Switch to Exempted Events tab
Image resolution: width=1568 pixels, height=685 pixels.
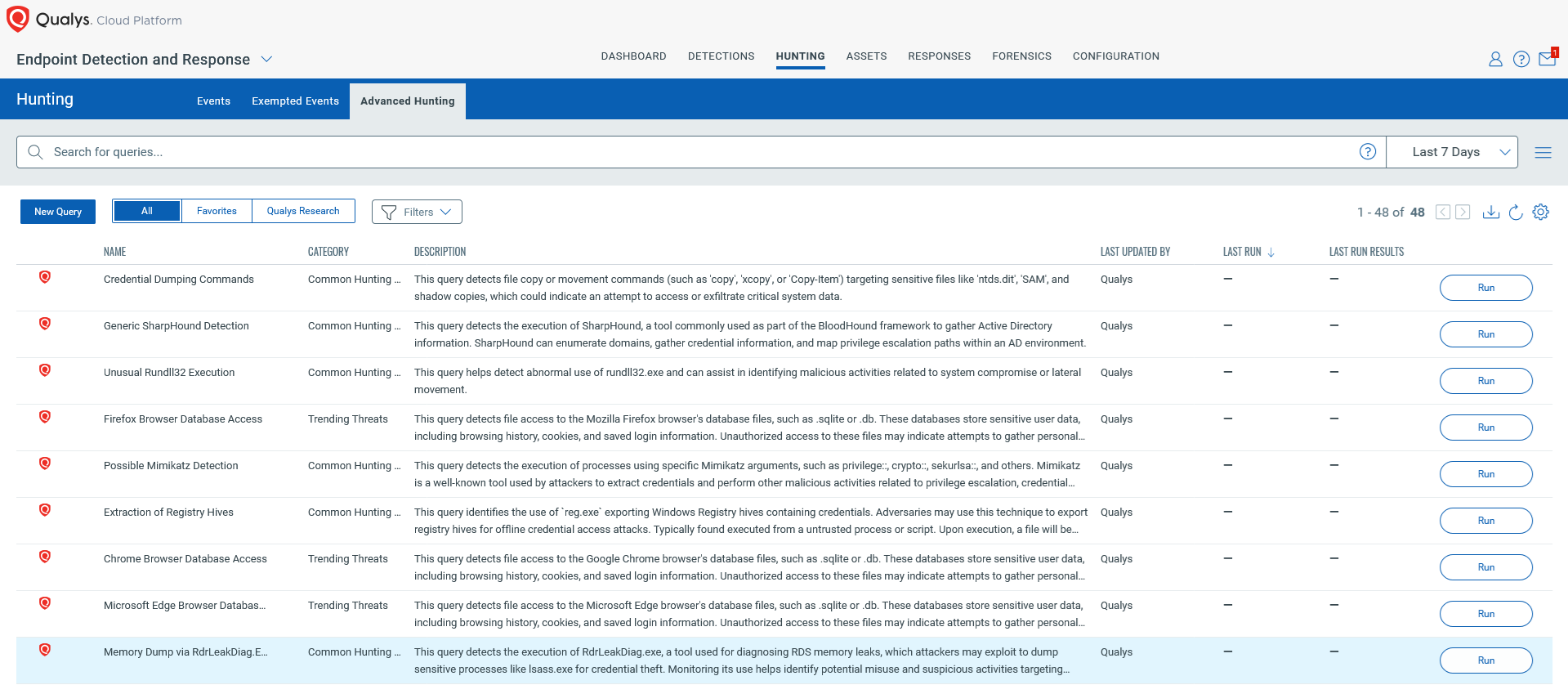[295, 101]
